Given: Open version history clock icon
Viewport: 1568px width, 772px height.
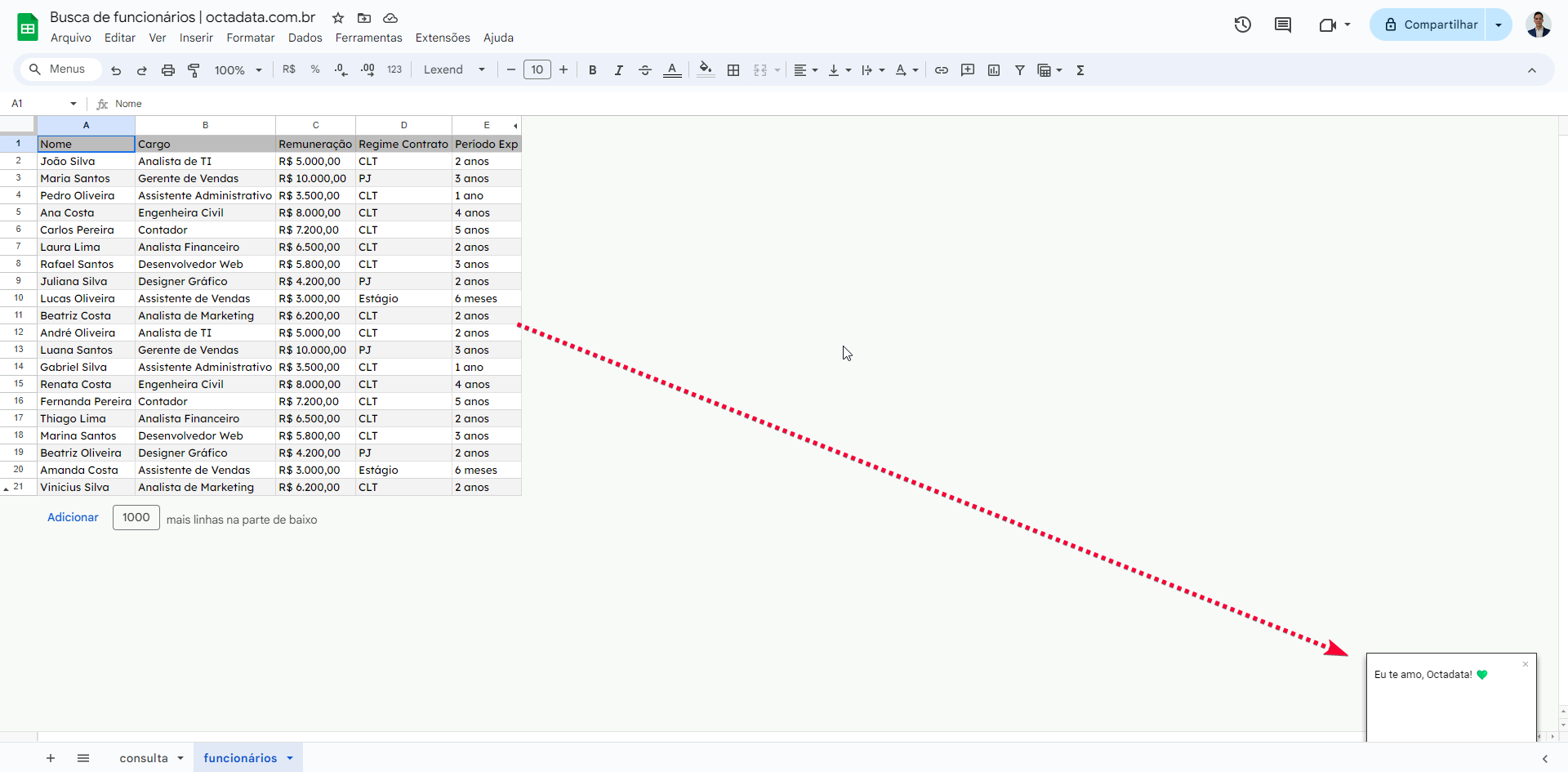Looking at the screenshot, I should pyautogui.click(x=1242, y=25).
